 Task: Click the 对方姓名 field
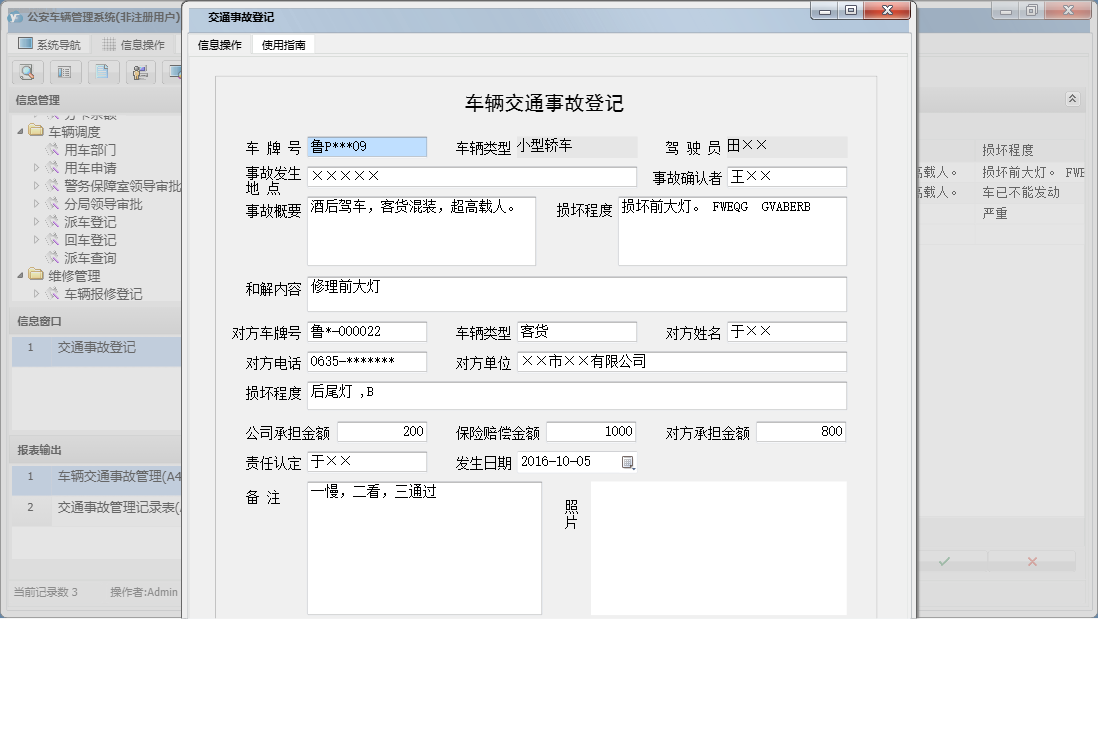[787, 332]
